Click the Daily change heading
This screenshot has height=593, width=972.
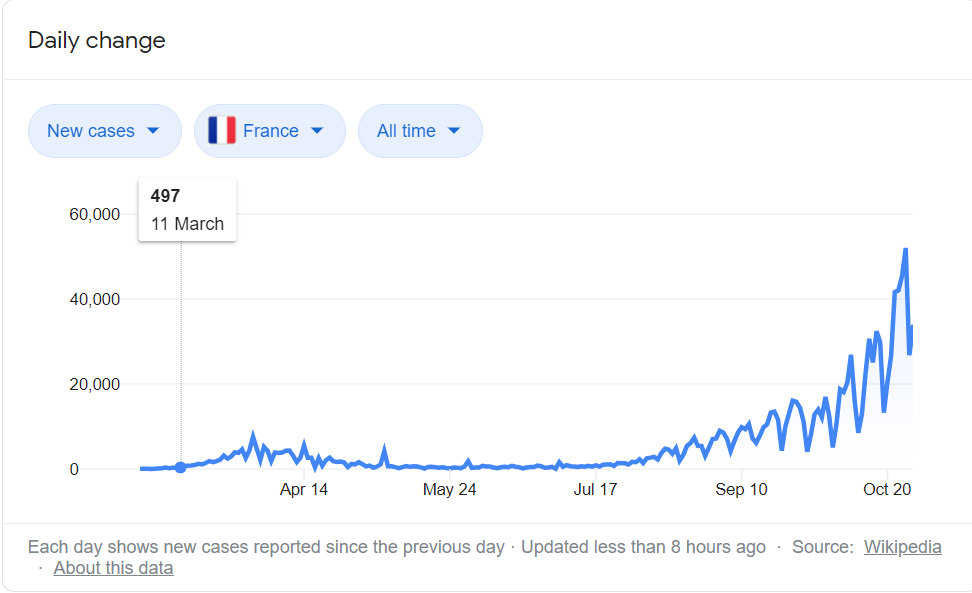(x=97, y=40)
